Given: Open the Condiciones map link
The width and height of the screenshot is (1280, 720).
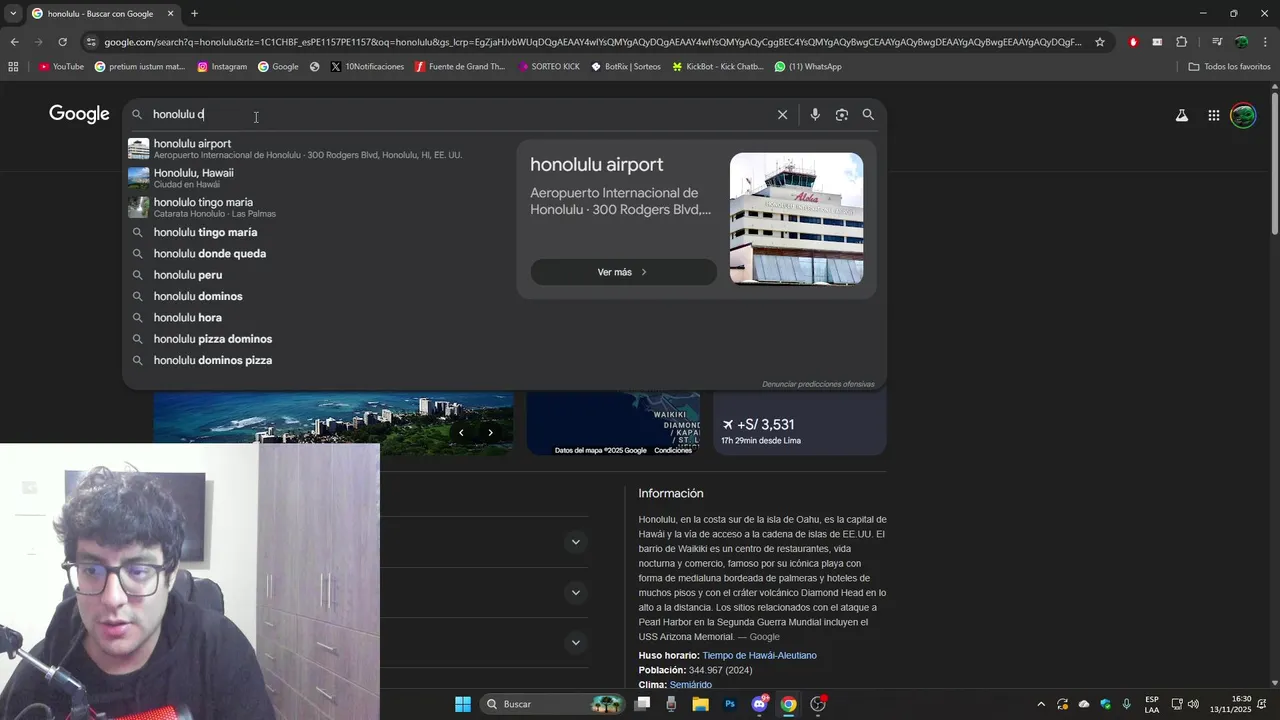Looking at the screenshot, I should pos(673,450).
